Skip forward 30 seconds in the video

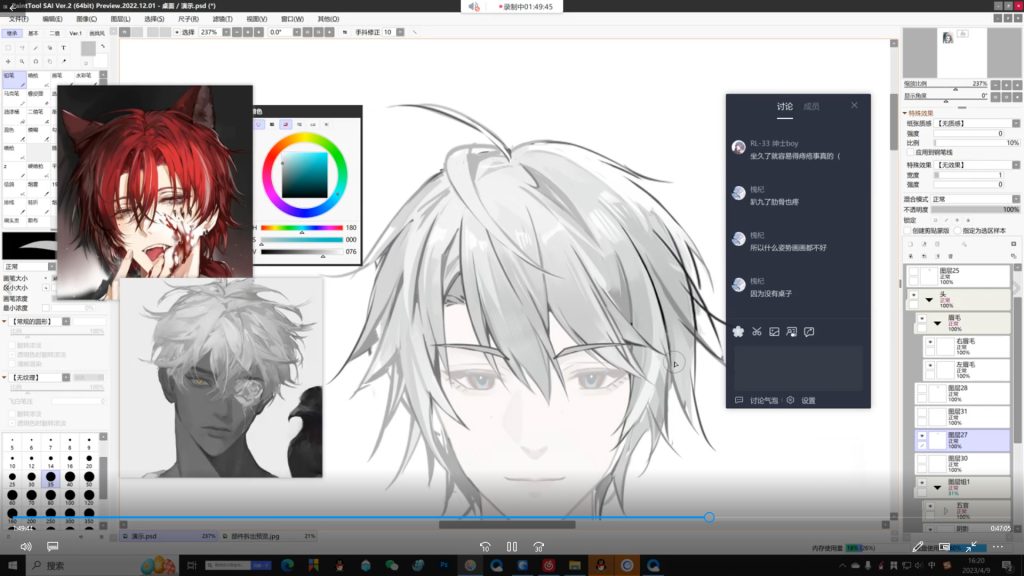[539, 547]
